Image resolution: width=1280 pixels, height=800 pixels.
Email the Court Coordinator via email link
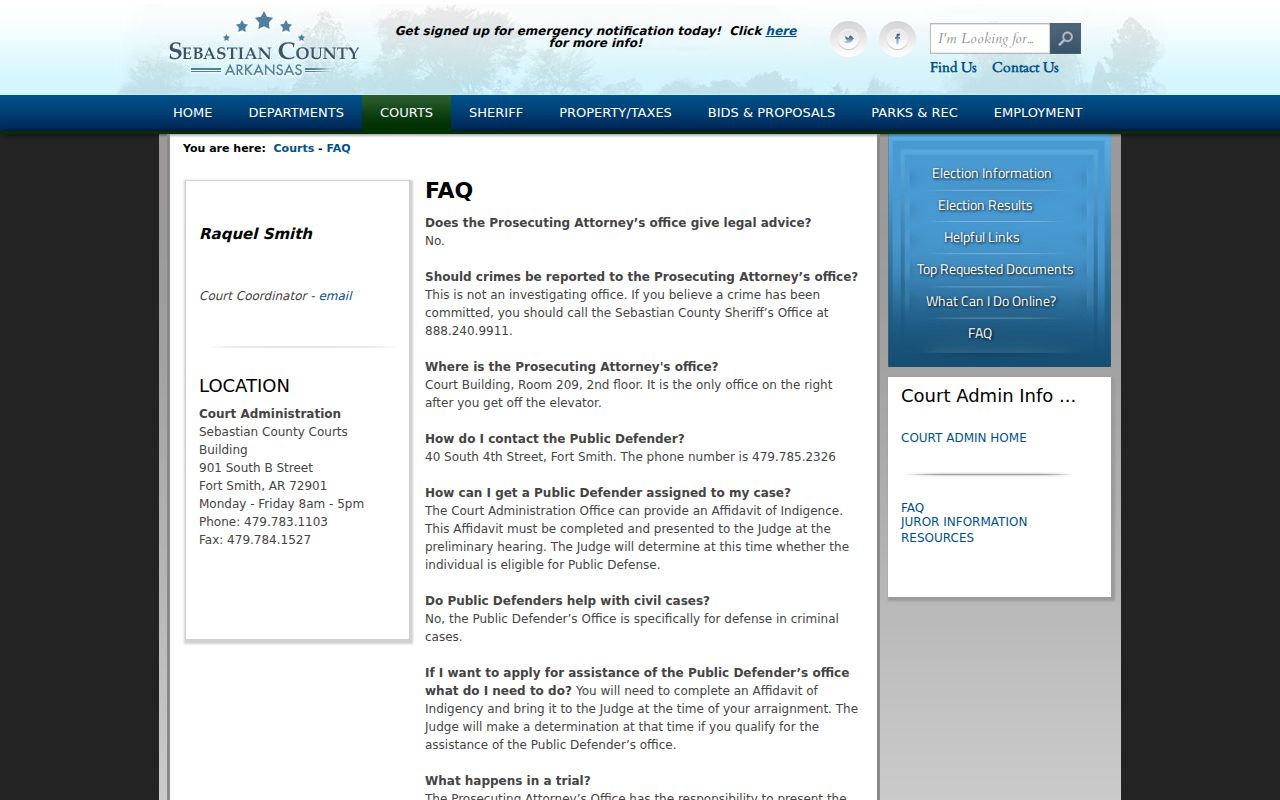click(x=336, y=296)
